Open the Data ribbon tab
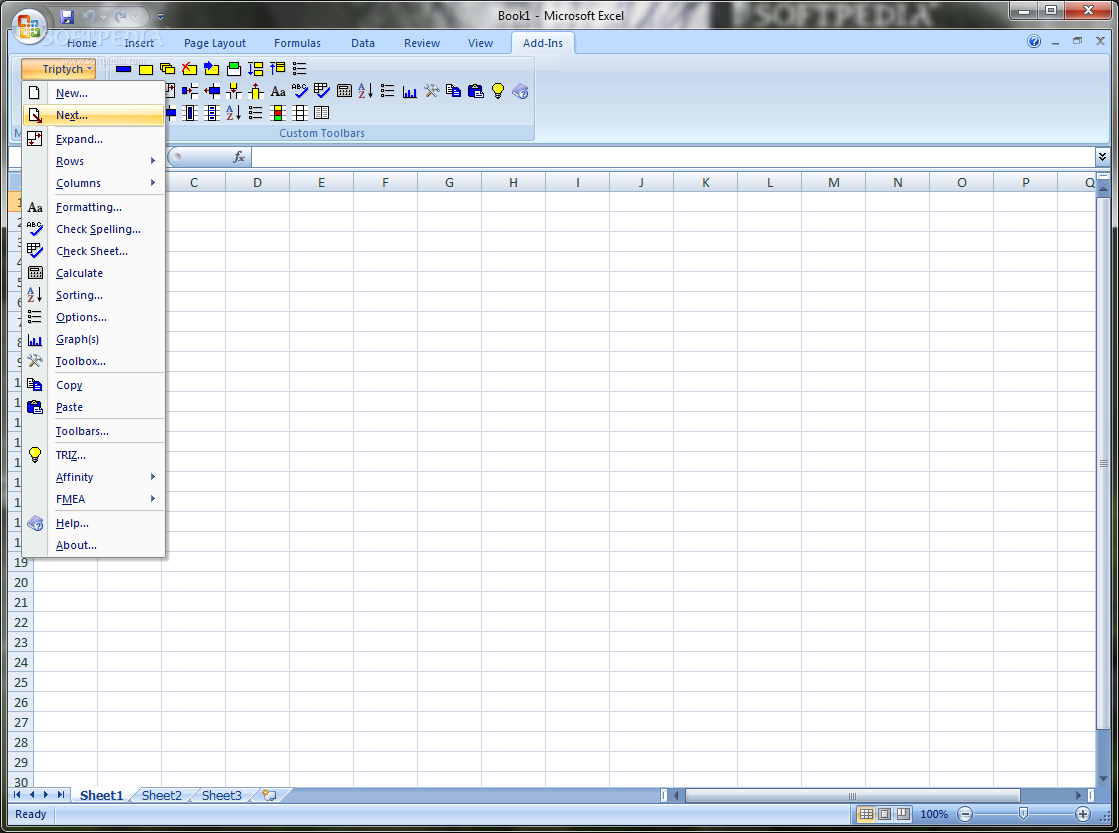The image size is (1119, 833). click(363, 43)
